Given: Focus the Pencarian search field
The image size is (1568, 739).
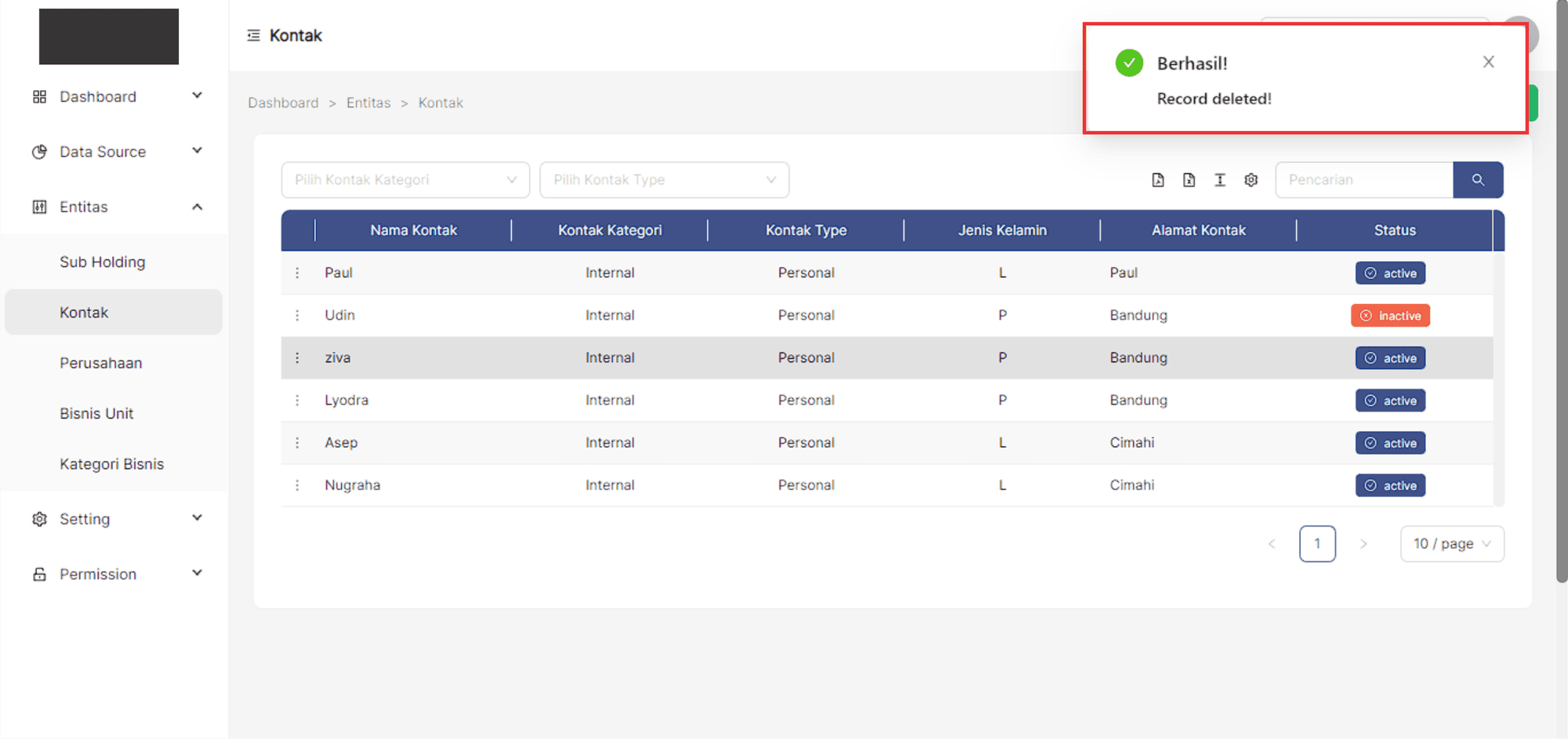Looking at the screenshot, I should [1363, 180].
